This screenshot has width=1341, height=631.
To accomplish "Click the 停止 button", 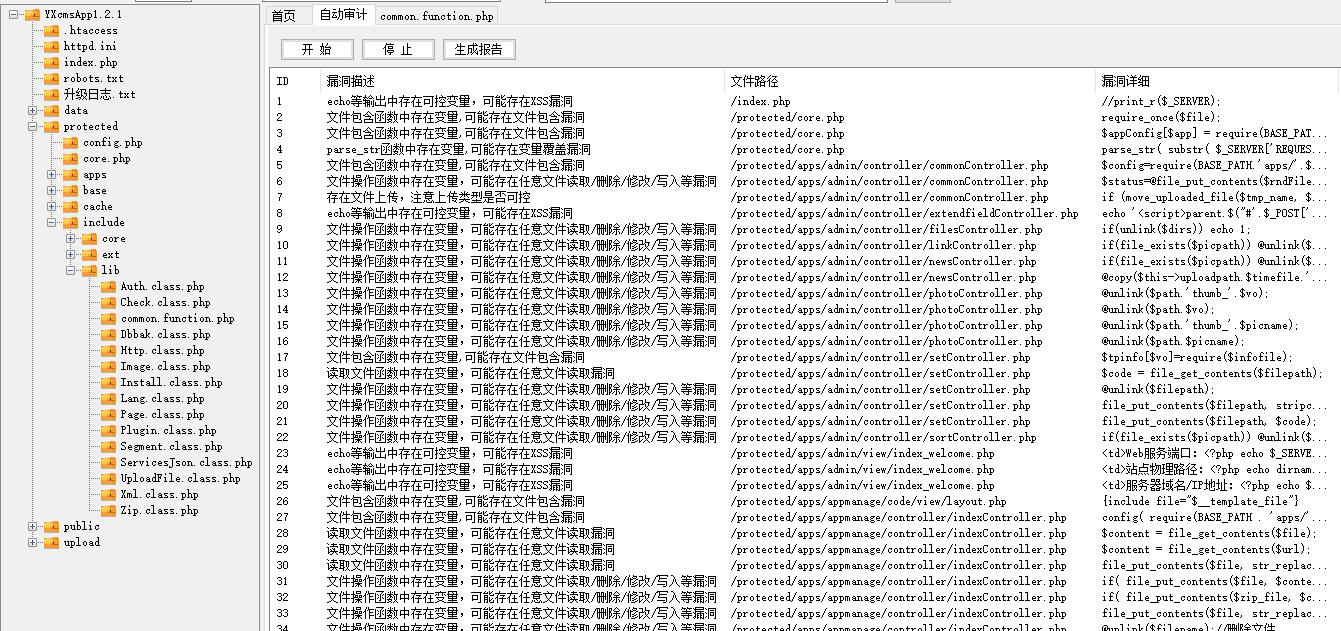I will point(397,49).
